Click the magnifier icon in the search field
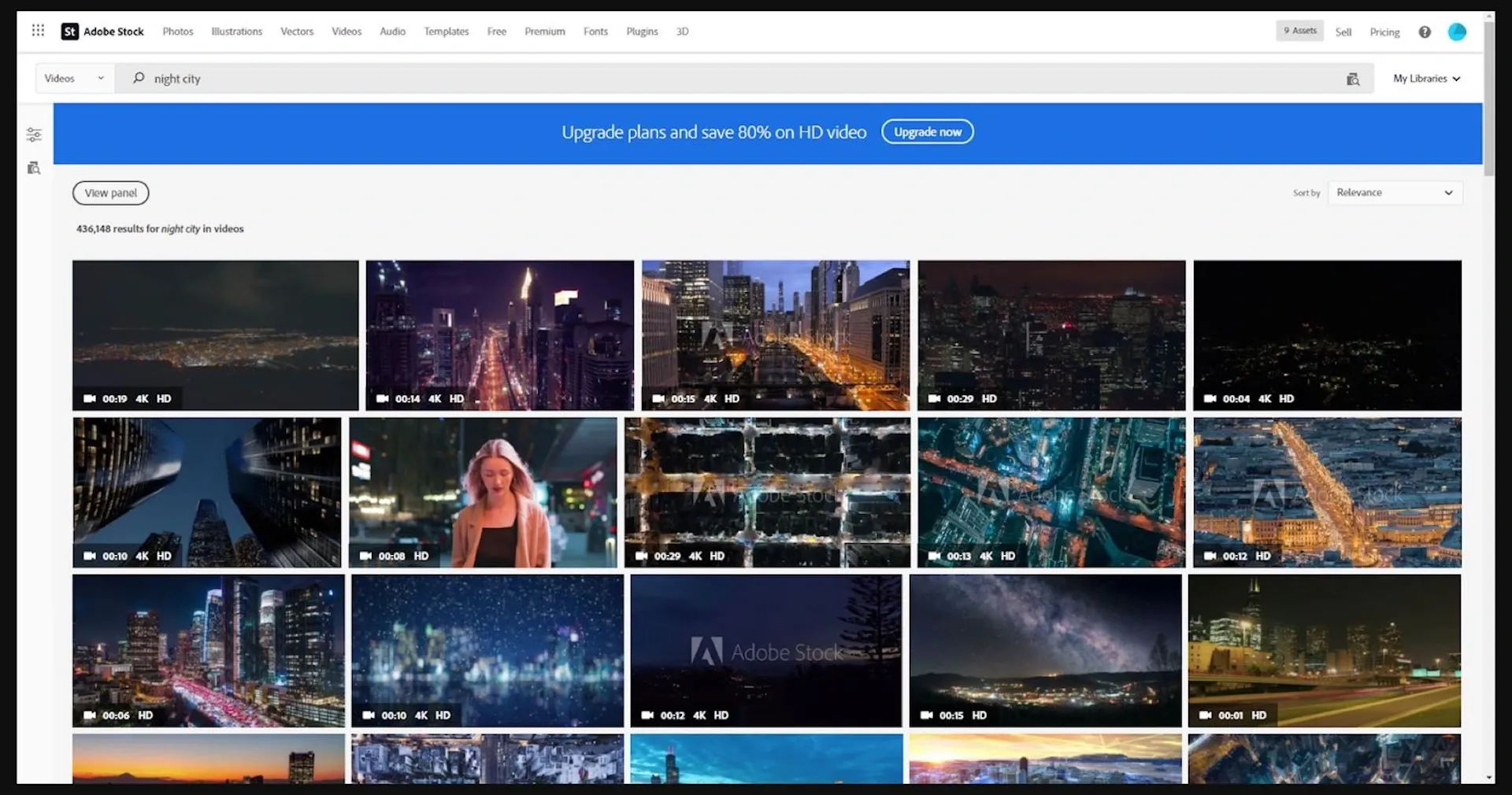 [138, 79]
